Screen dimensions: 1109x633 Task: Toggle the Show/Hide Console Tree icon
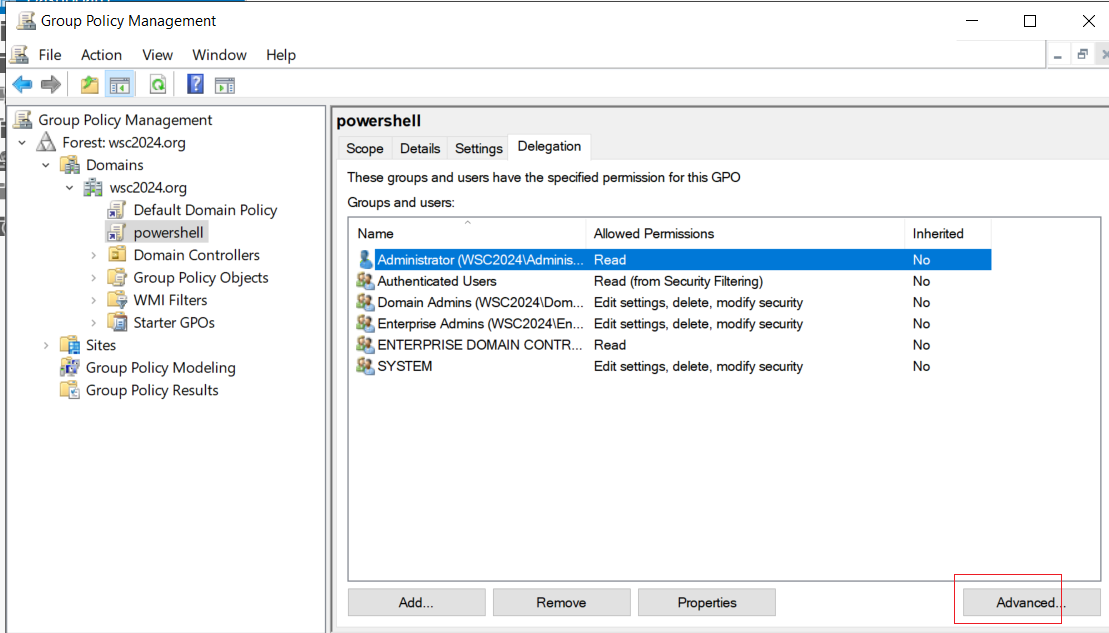(x=120, y=85)
